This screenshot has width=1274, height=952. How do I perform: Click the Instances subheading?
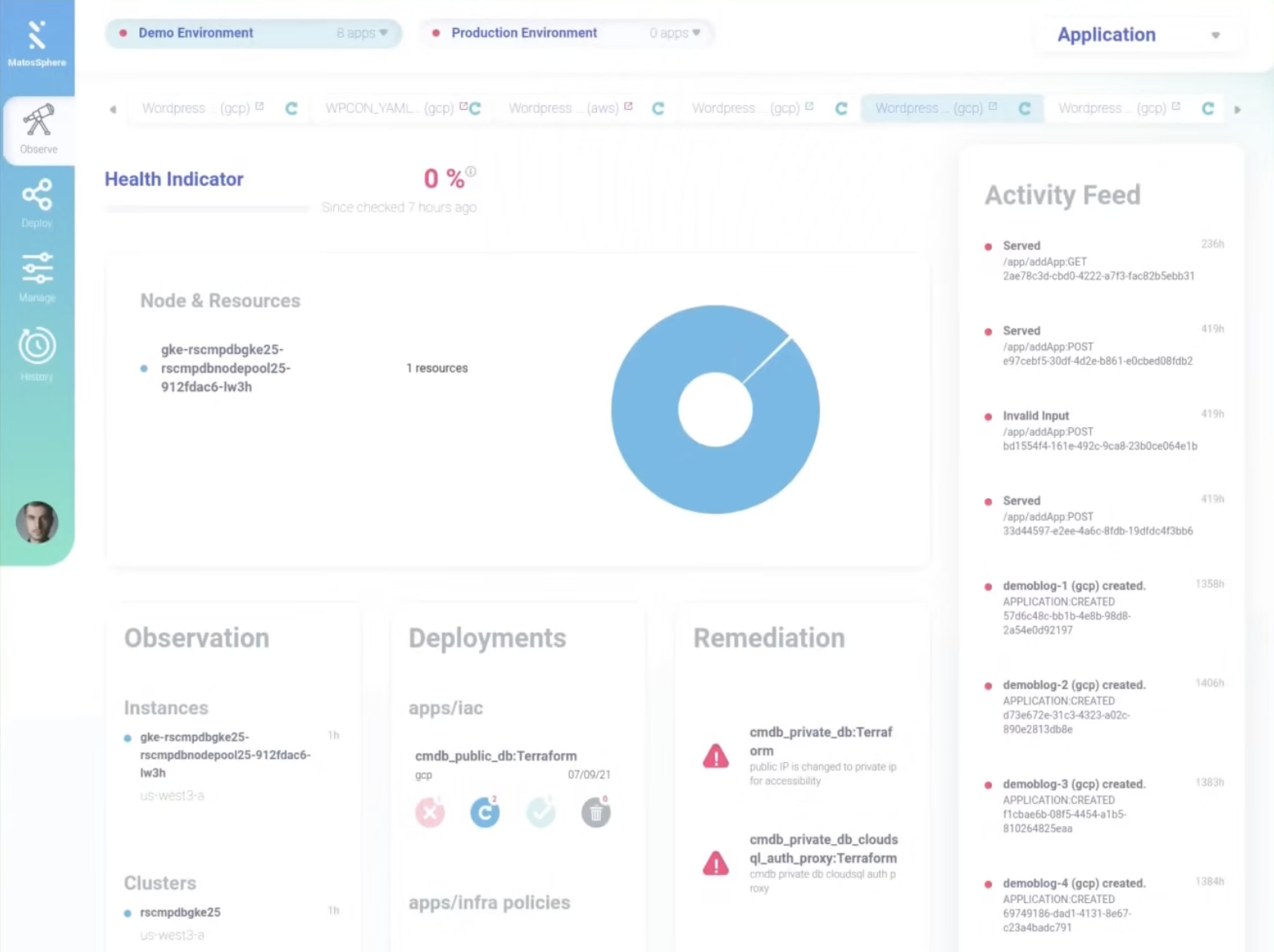166,708
